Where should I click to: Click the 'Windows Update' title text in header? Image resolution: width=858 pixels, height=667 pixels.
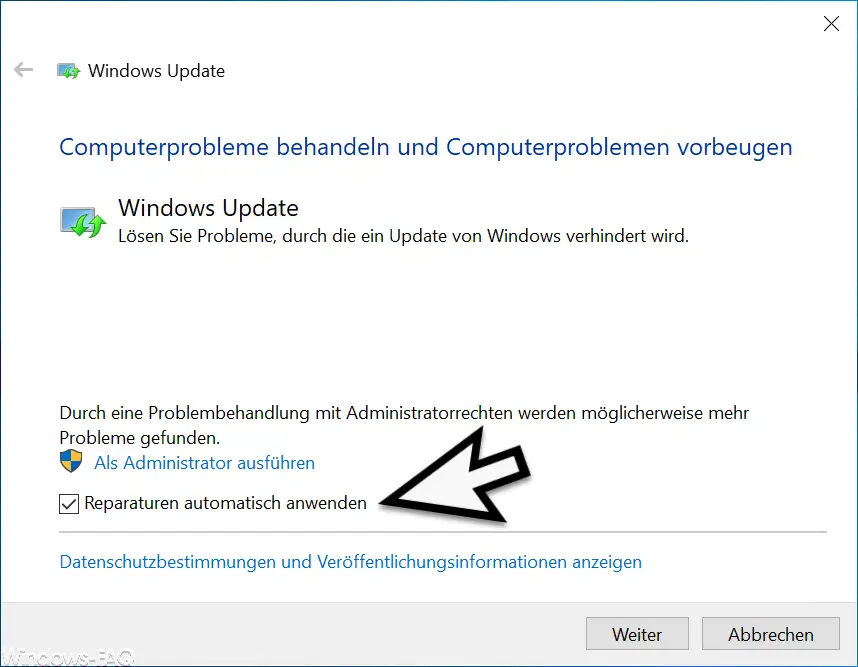tap(156, 71)
